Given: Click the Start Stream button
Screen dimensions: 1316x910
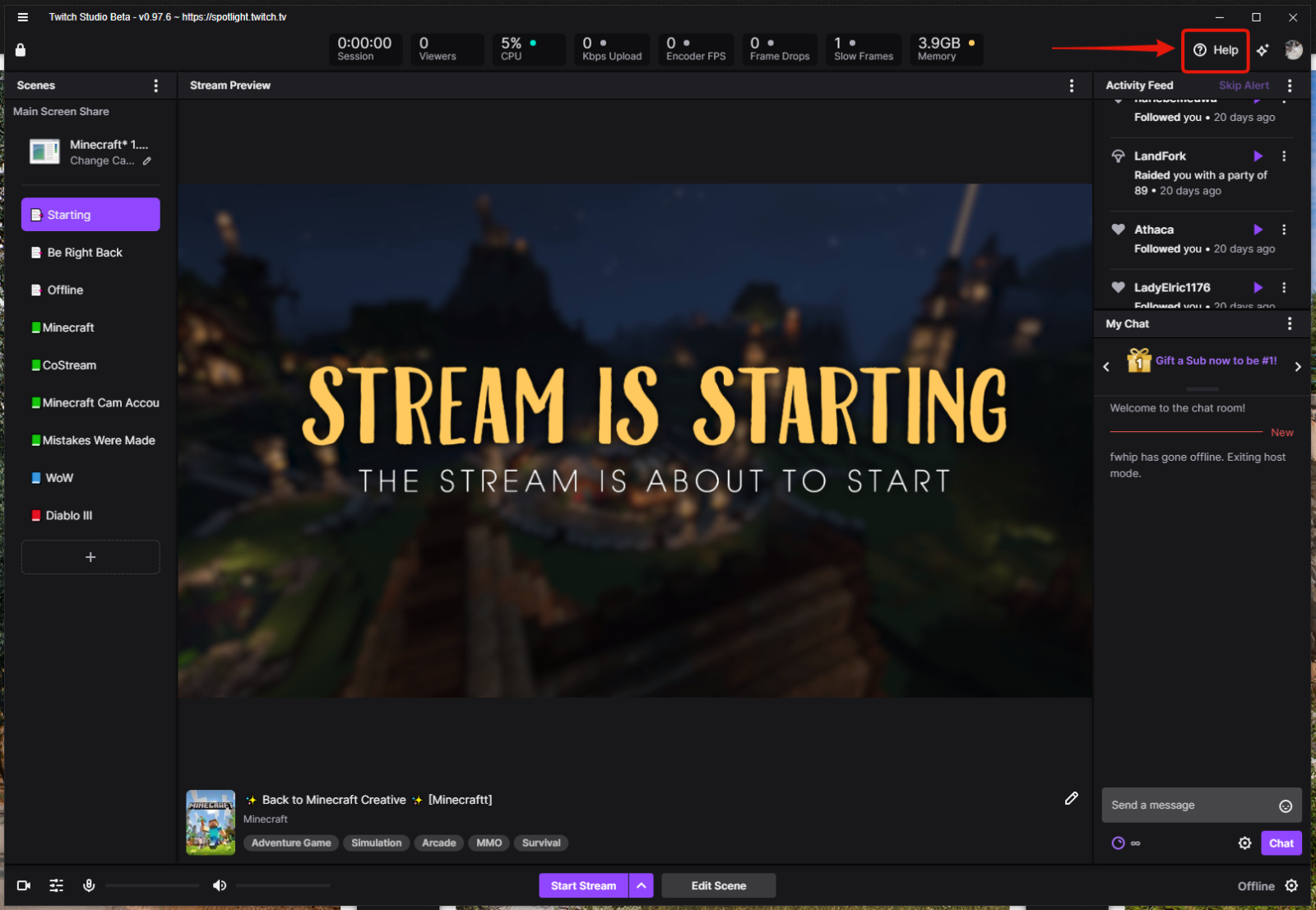Looking at the screenshot, I should 583,886.
